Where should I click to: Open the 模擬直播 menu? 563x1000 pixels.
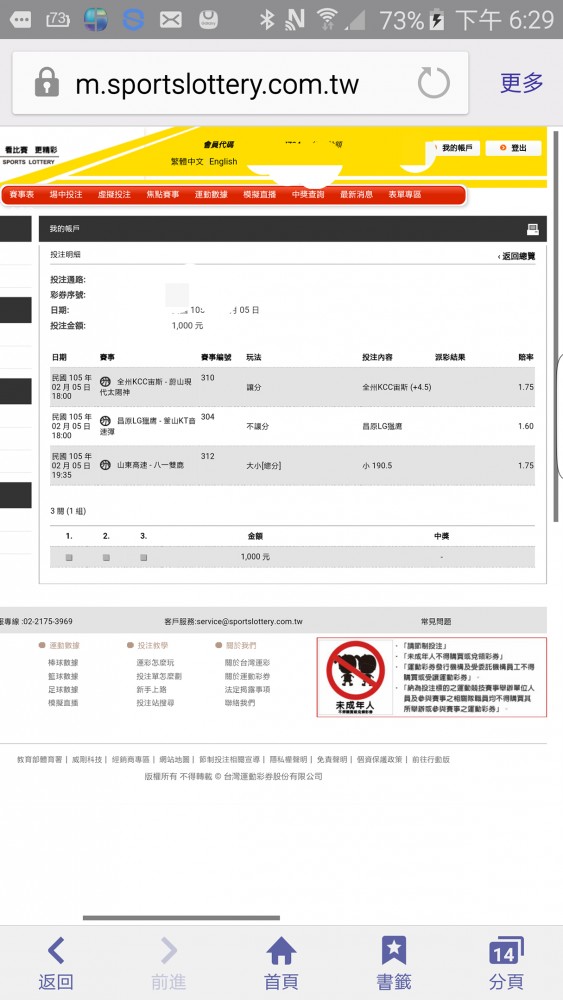[260, 195]
